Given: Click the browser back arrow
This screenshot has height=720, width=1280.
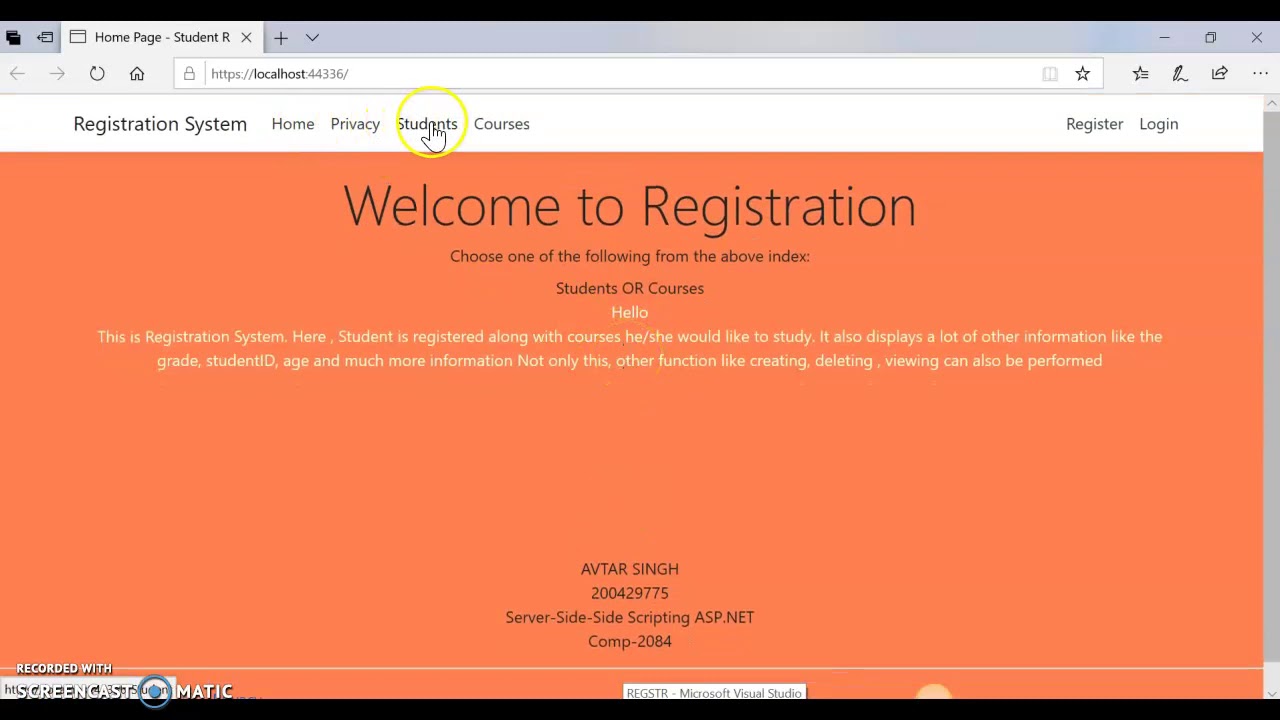Looking at the screenshot, I should click(17, 74).
